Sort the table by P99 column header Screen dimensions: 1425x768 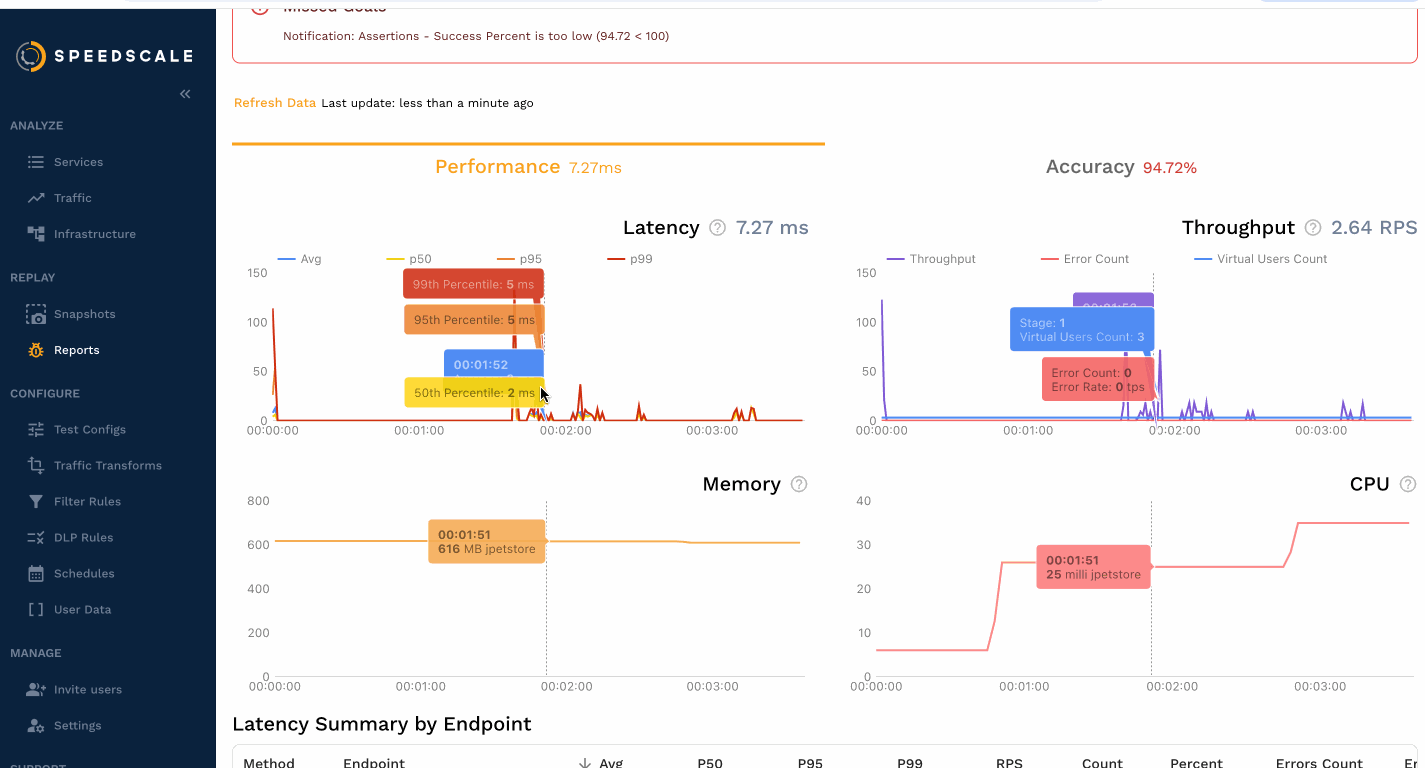(x=909, y=762)
